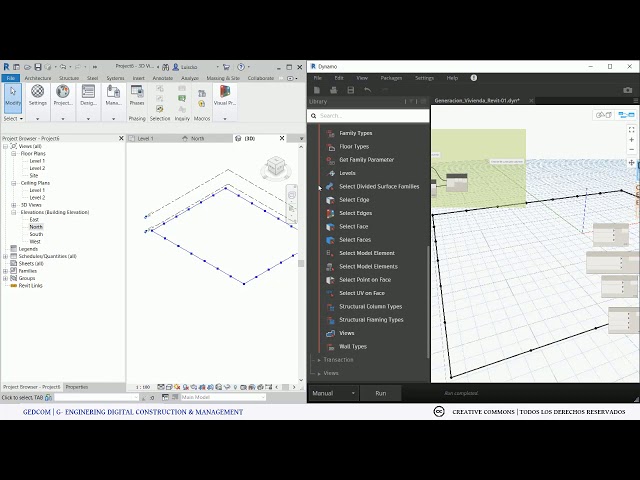The width and height of the screenshot is (640, 480).
Task: Collapse Views (all) in Project Browser
Action: tap(6, 146)
